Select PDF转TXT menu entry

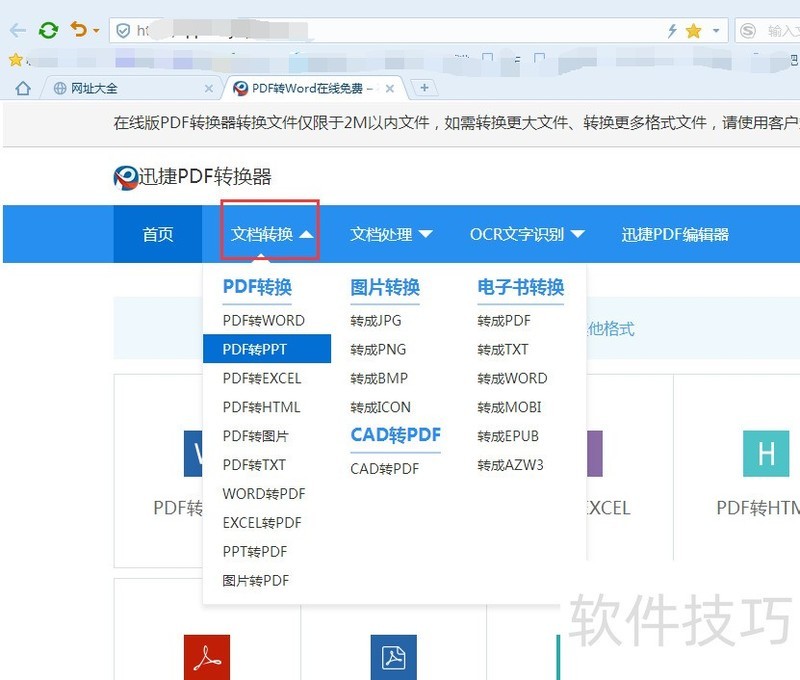click(254, 465)
